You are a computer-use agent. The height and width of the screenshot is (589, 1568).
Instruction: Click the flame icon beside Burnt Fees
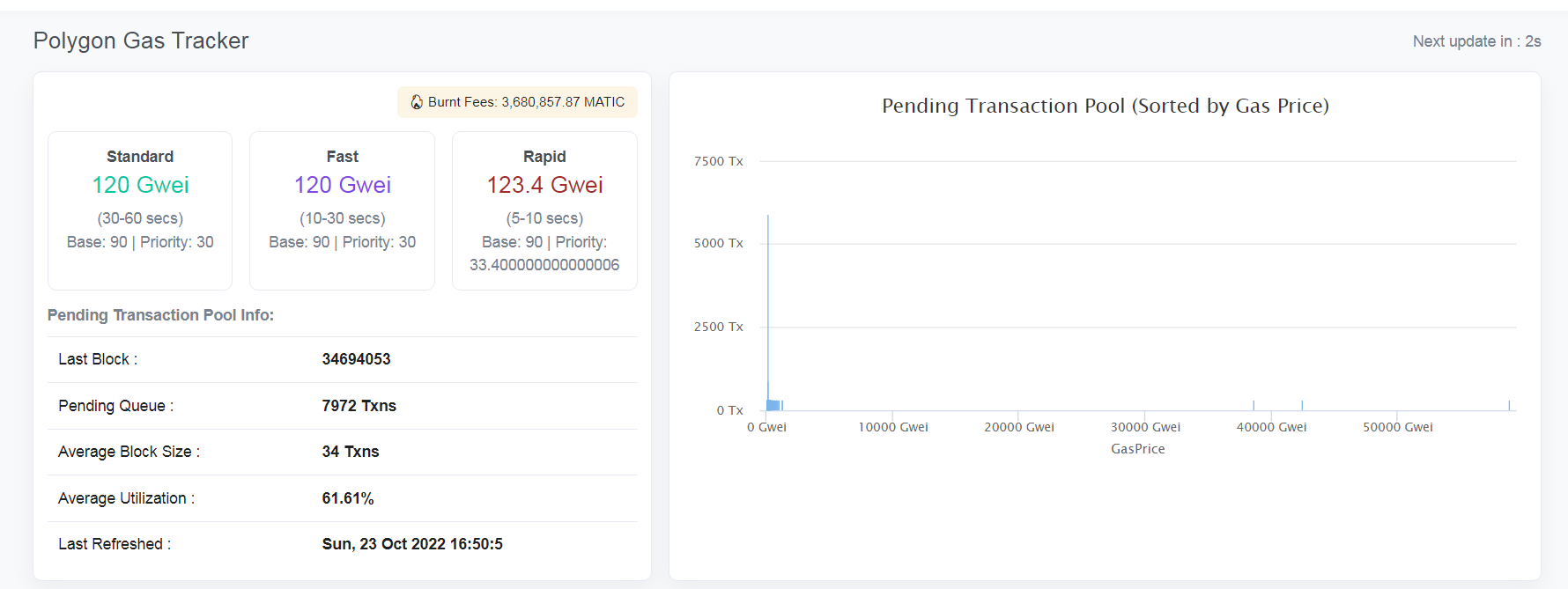(417, 102)
